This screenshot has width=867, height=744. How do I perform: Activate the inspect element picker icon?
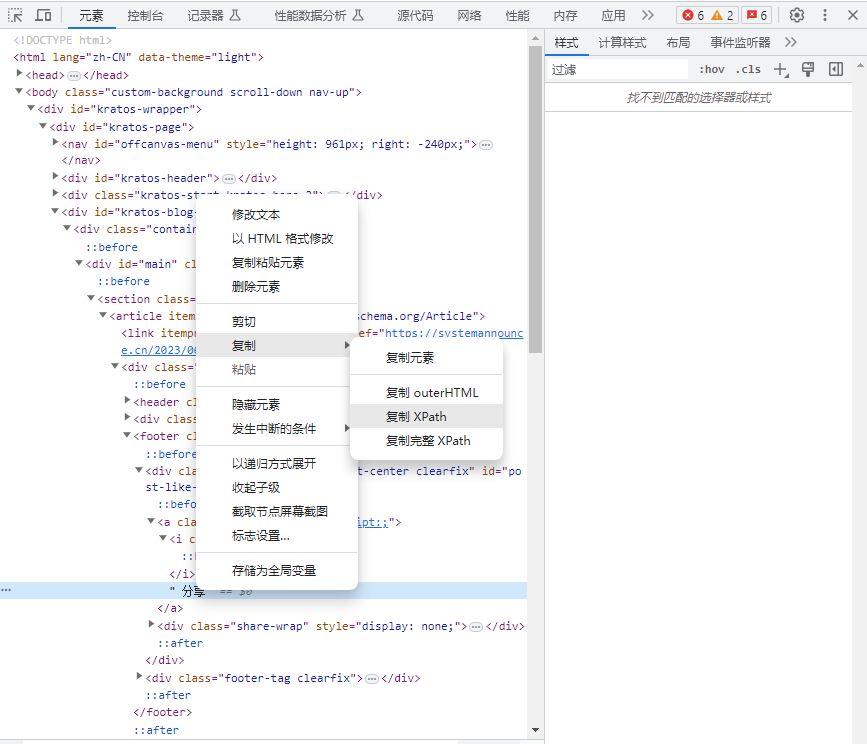click(15, 15)
